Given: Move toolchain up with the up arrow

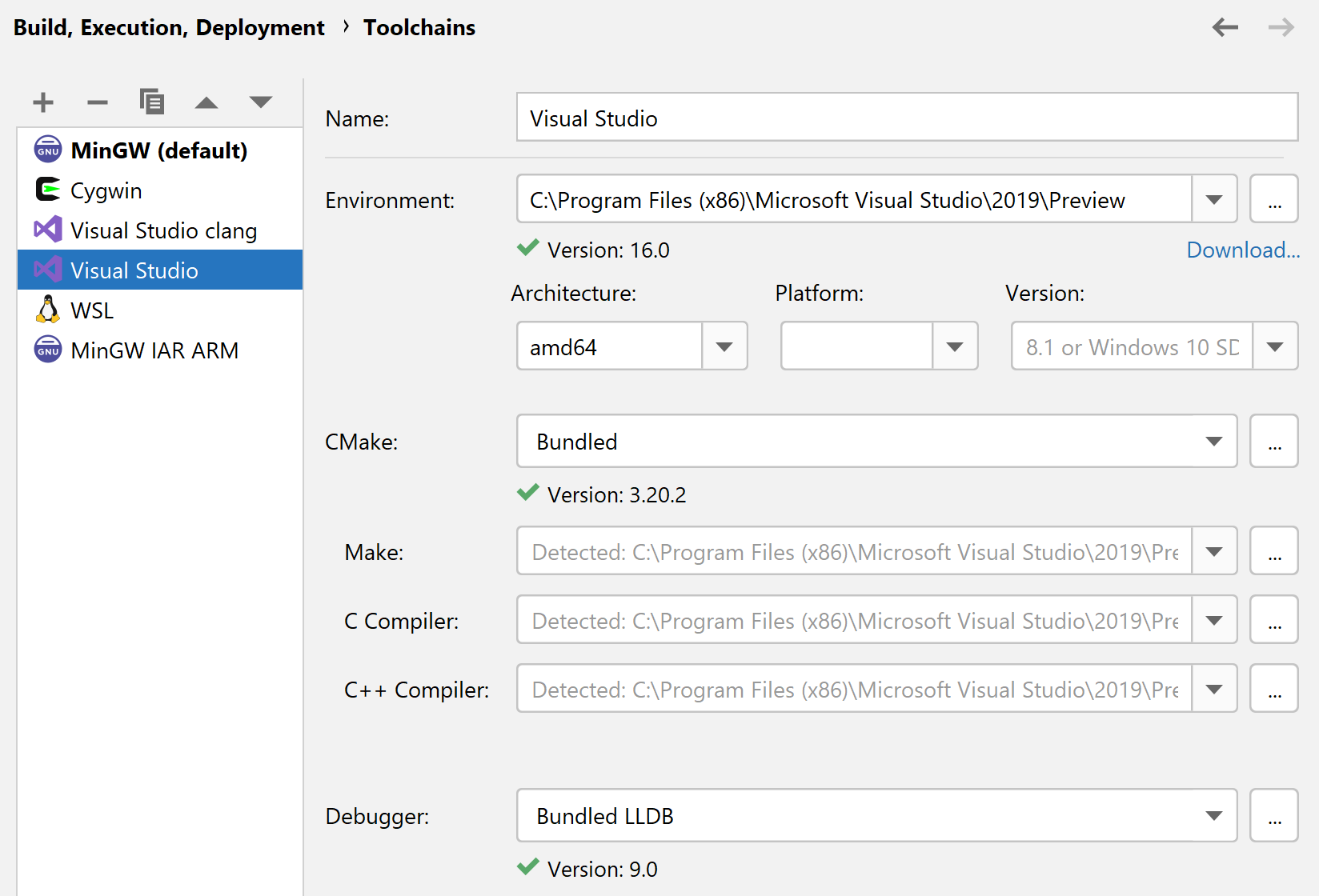Looking at the screenshot, I should (206, 102).
